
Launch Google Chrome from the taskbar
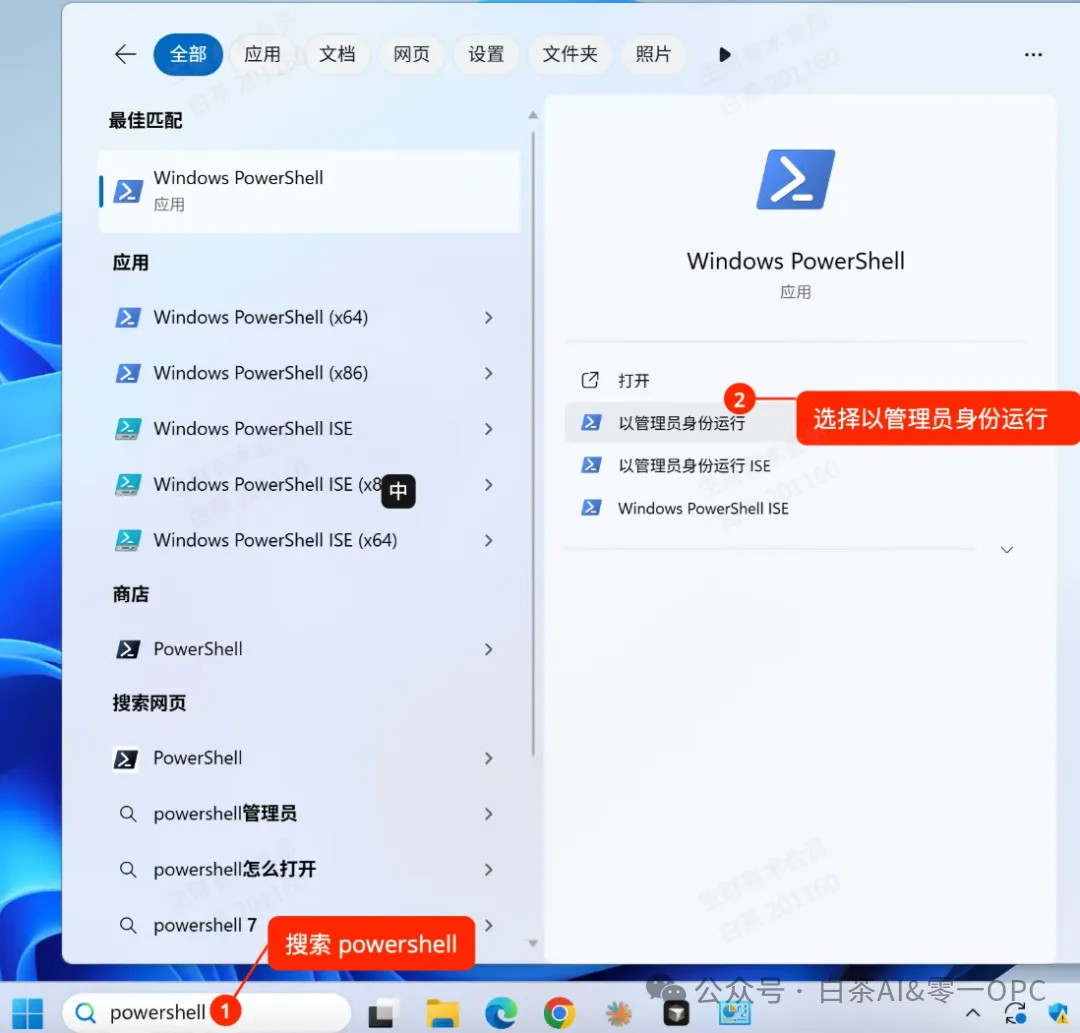click(559, 1013)
